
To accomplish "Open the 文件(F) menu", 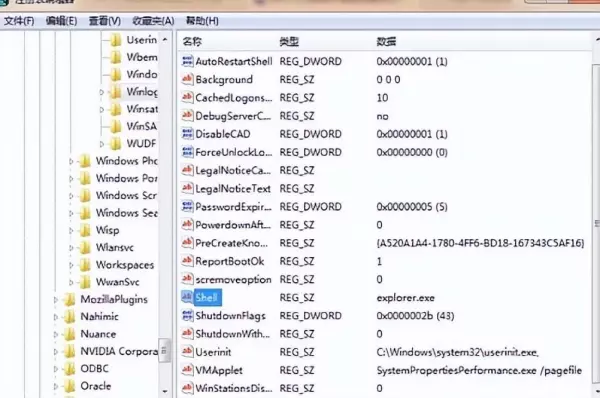I will pyautogui.click(x=19, y=21).
